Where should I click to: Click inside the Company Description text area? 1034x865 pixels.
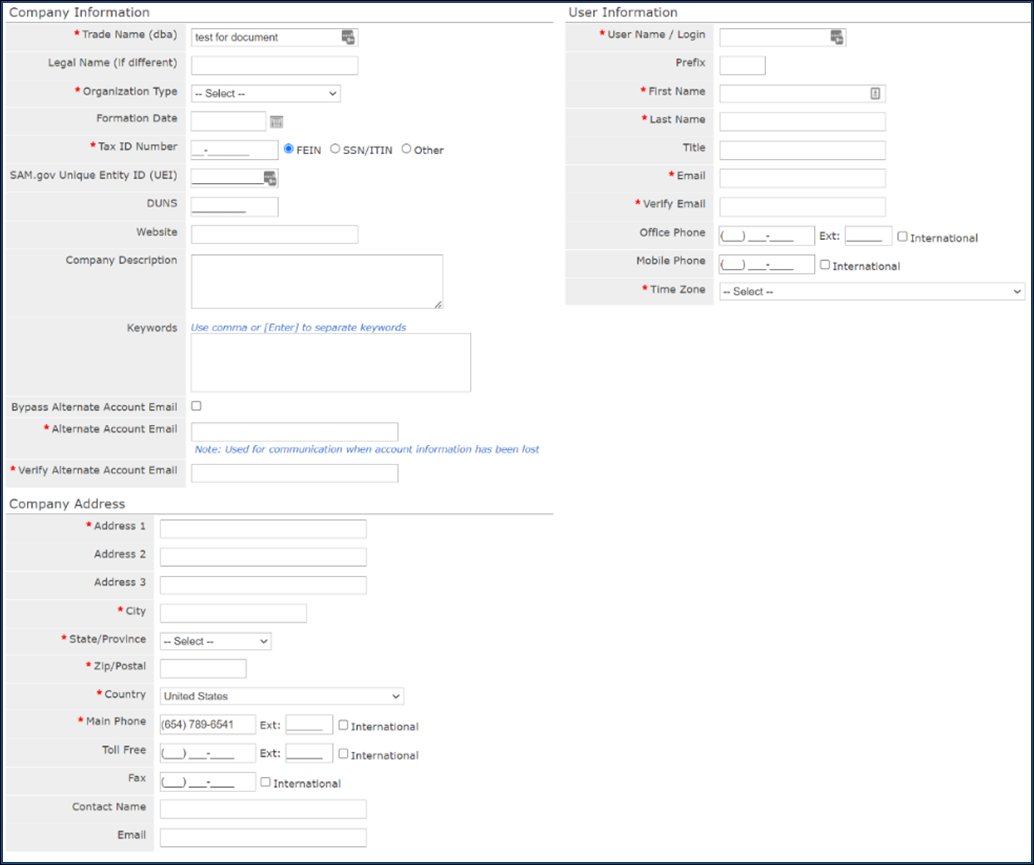317,282
